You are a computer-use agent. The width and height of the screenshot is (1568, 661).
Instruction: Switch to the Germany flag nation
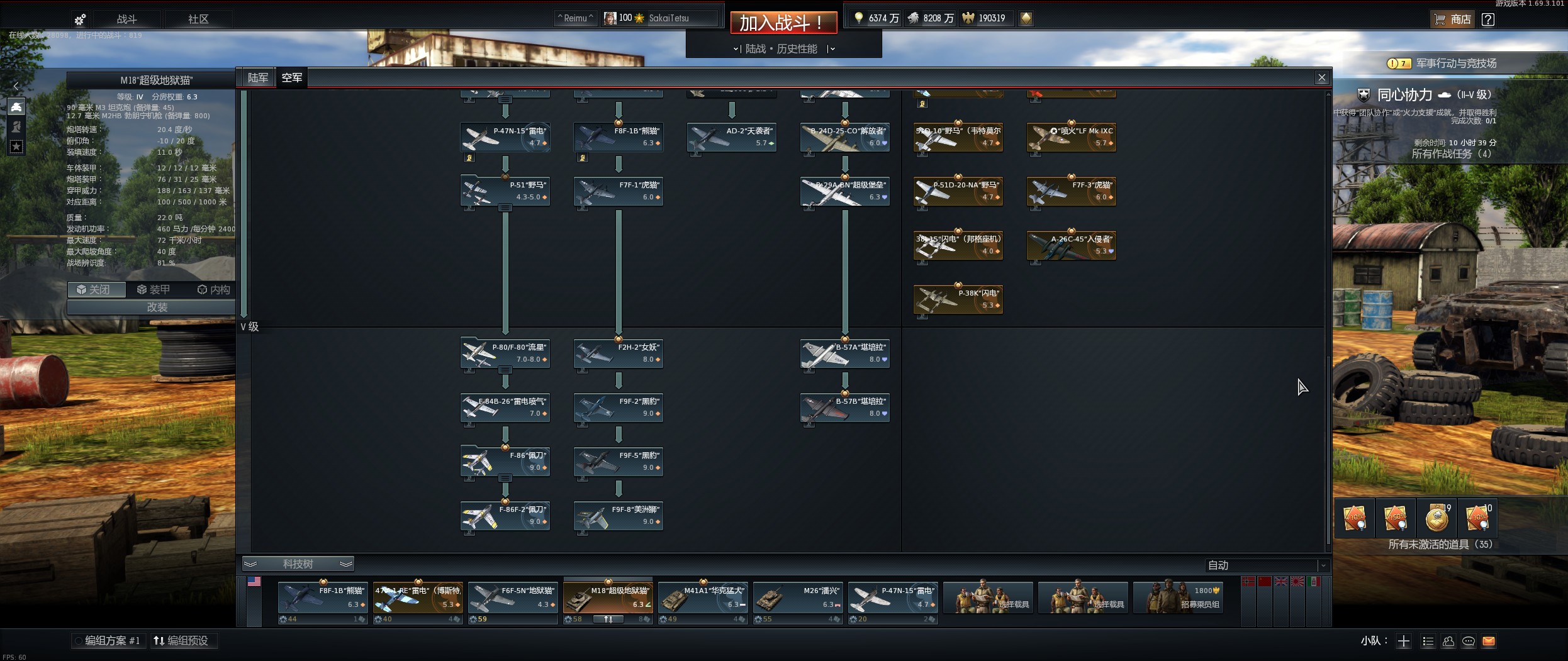1248,582
